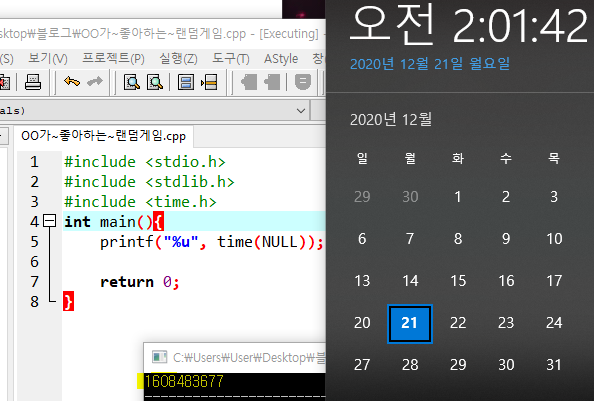Select December 31 in calendar
This screenshot has width=594, height=401.
point(553,365)
